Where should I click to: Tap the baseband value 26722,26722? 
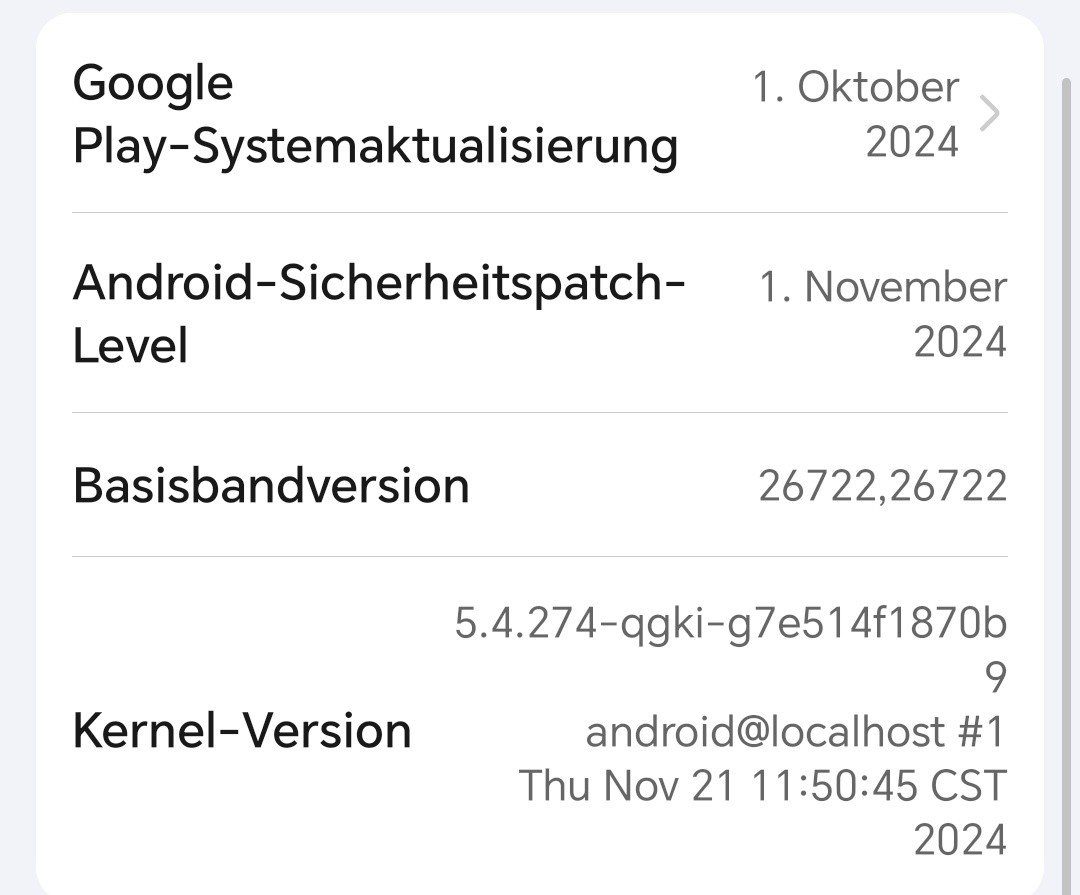[882, 486]
